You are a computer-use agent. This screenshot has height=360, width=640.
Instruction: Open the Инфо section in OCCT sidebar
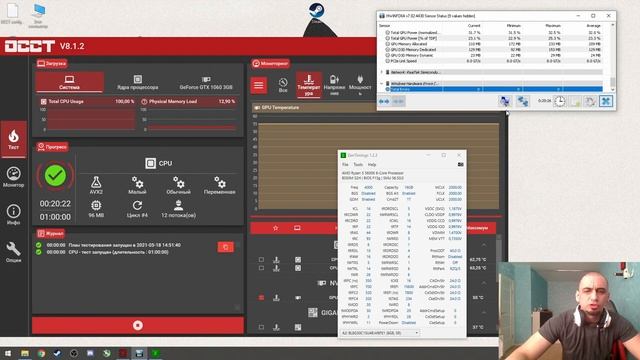pos(13,215)
